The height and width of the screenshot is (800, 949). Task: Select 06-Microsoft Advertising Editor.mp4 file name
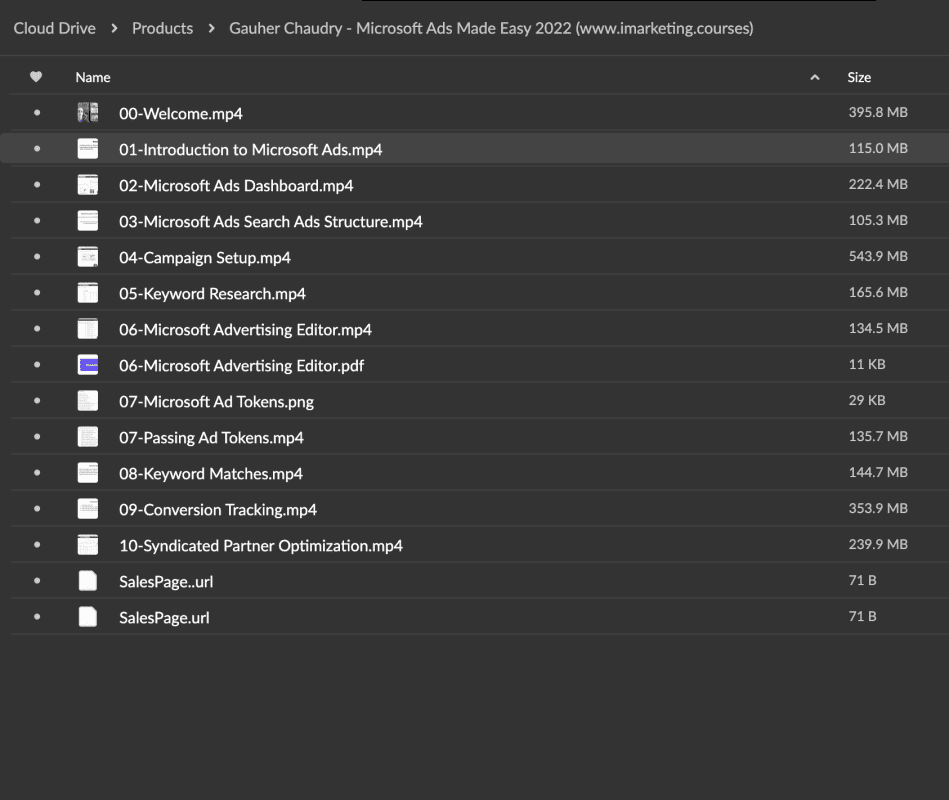click(x=245, y=330)
